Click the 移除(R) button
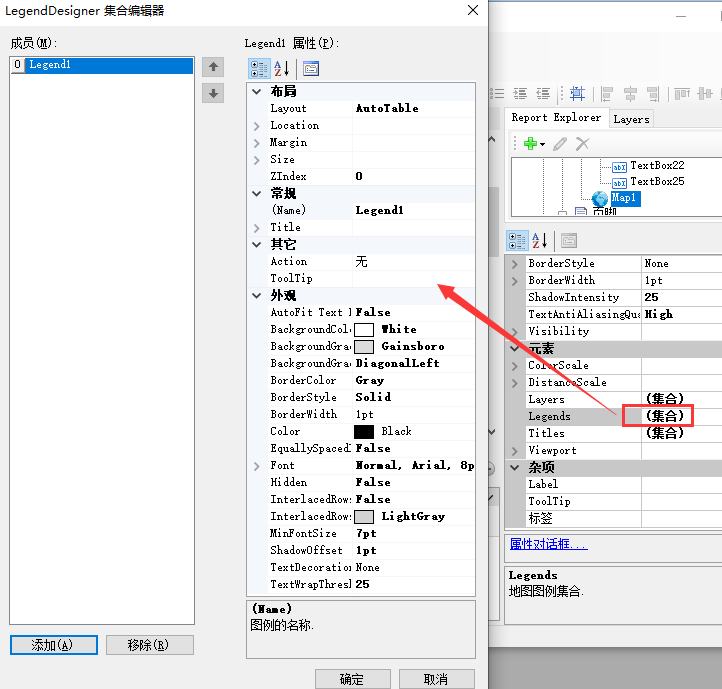 (150, 645)
